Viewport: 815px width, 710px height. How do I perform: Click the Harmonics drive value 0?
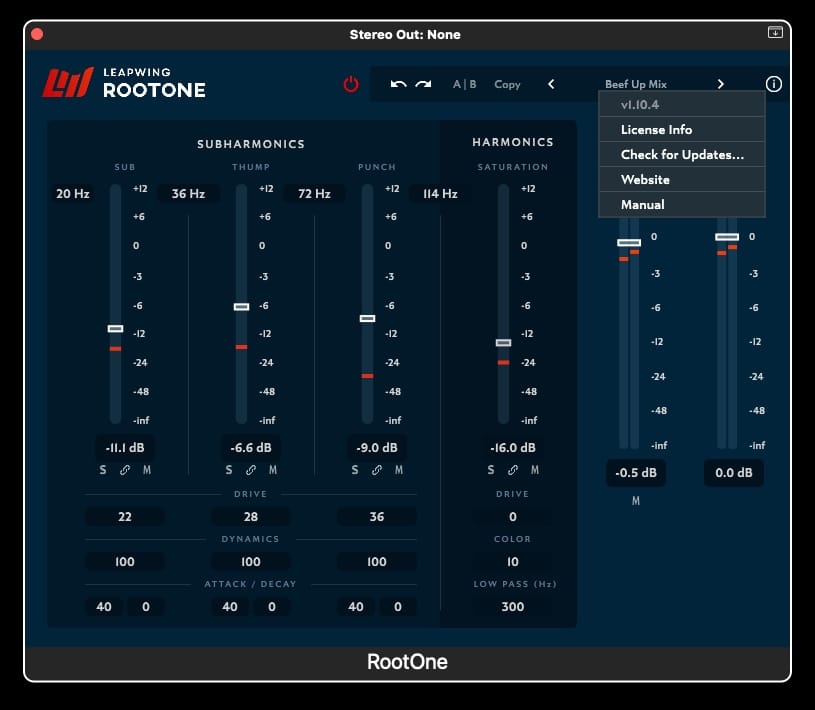coord(512,517)
